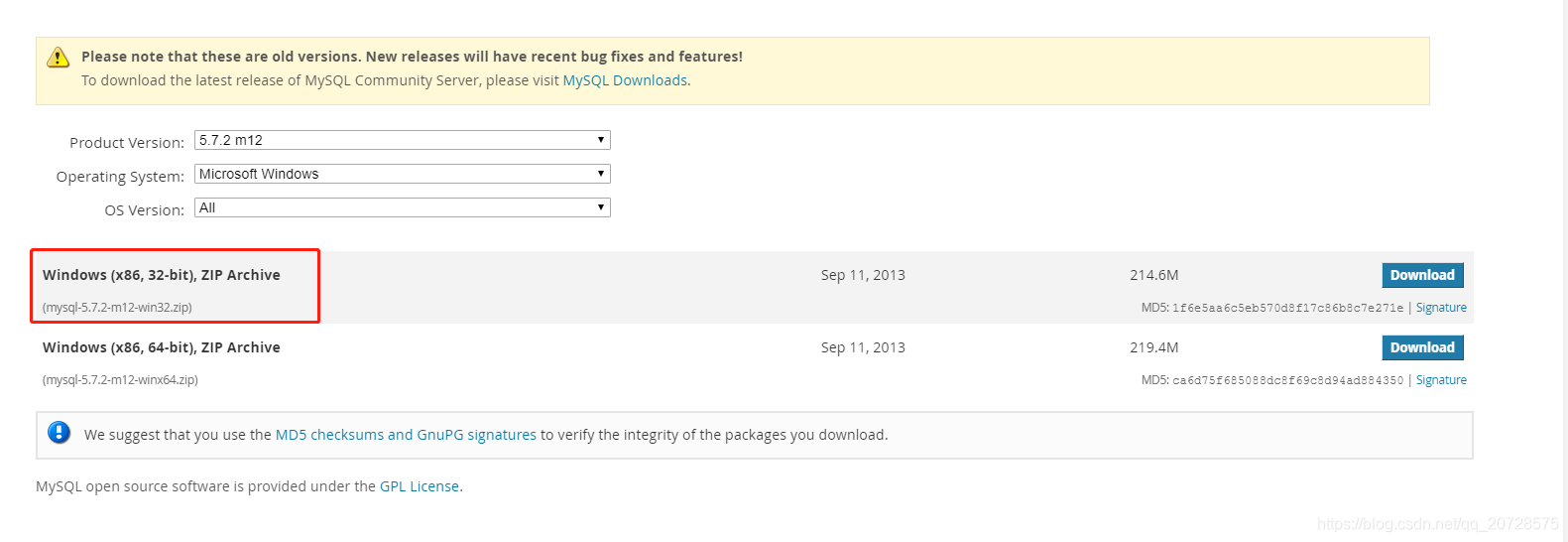Click the page's vertical scrollbar
This screenshot has width=1568, height=542.
point(1563,271)
